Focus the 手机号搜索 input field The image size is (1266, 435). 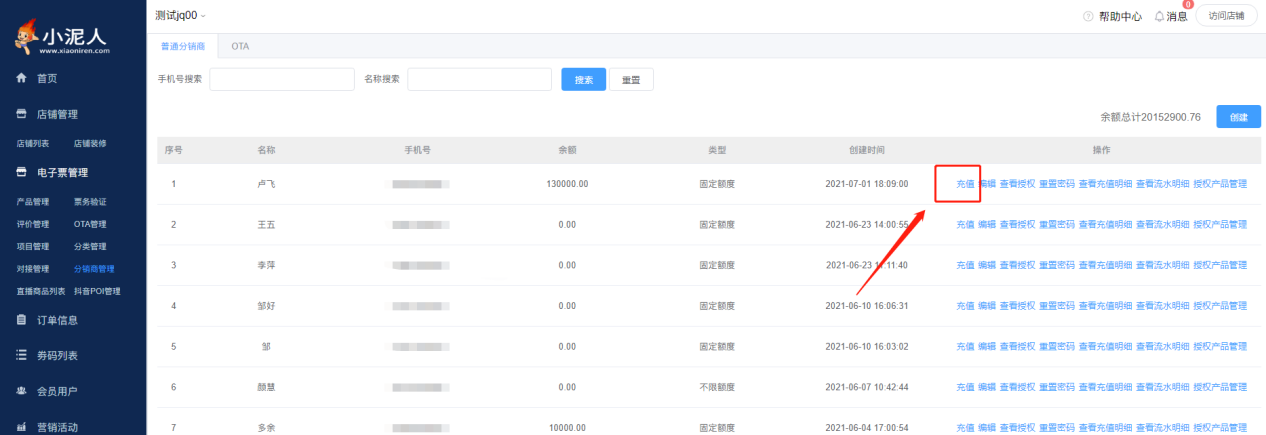coord(282,80)
